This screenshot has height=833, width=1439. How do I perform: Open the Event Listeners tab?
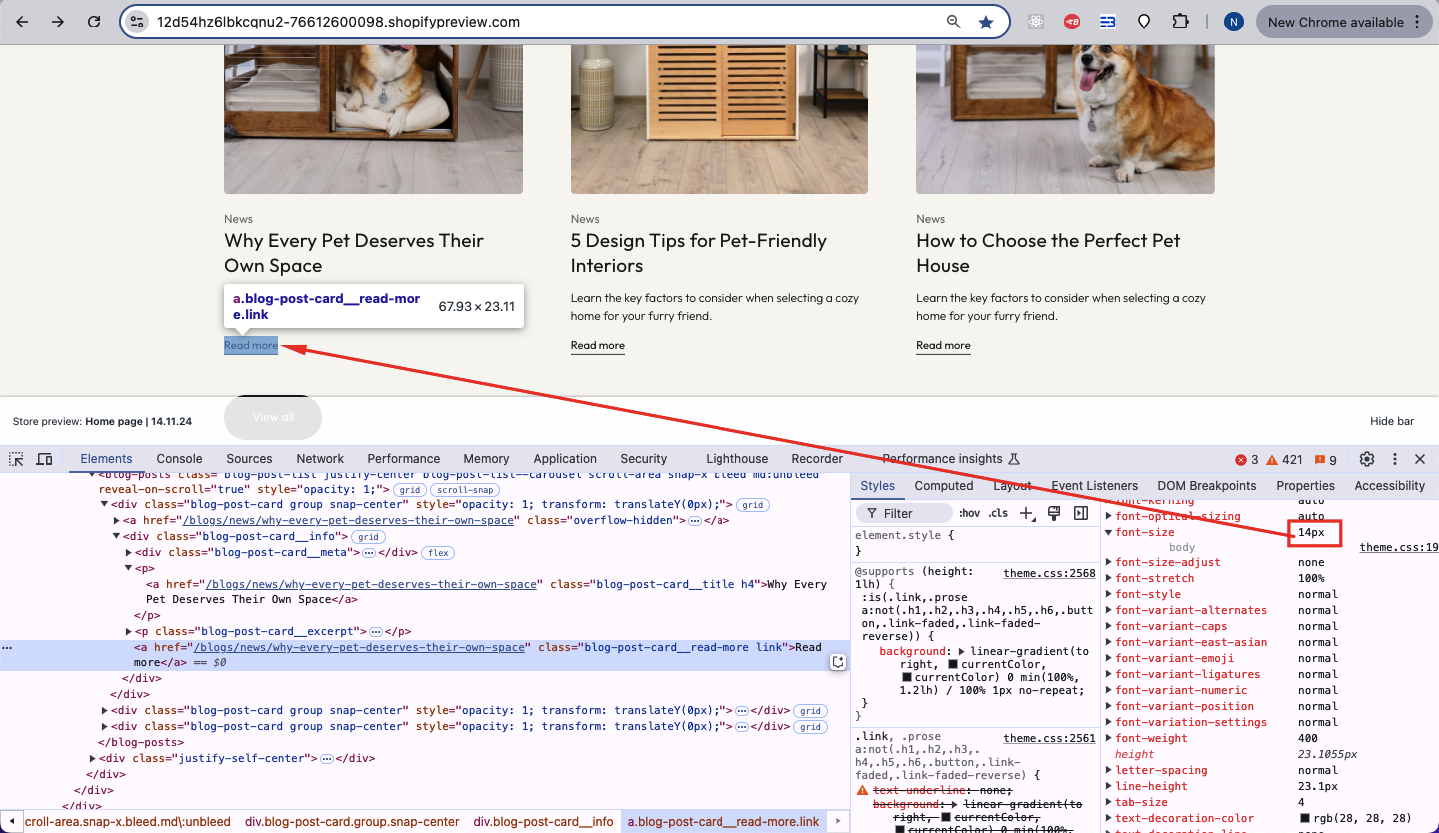coord(1095,486)
